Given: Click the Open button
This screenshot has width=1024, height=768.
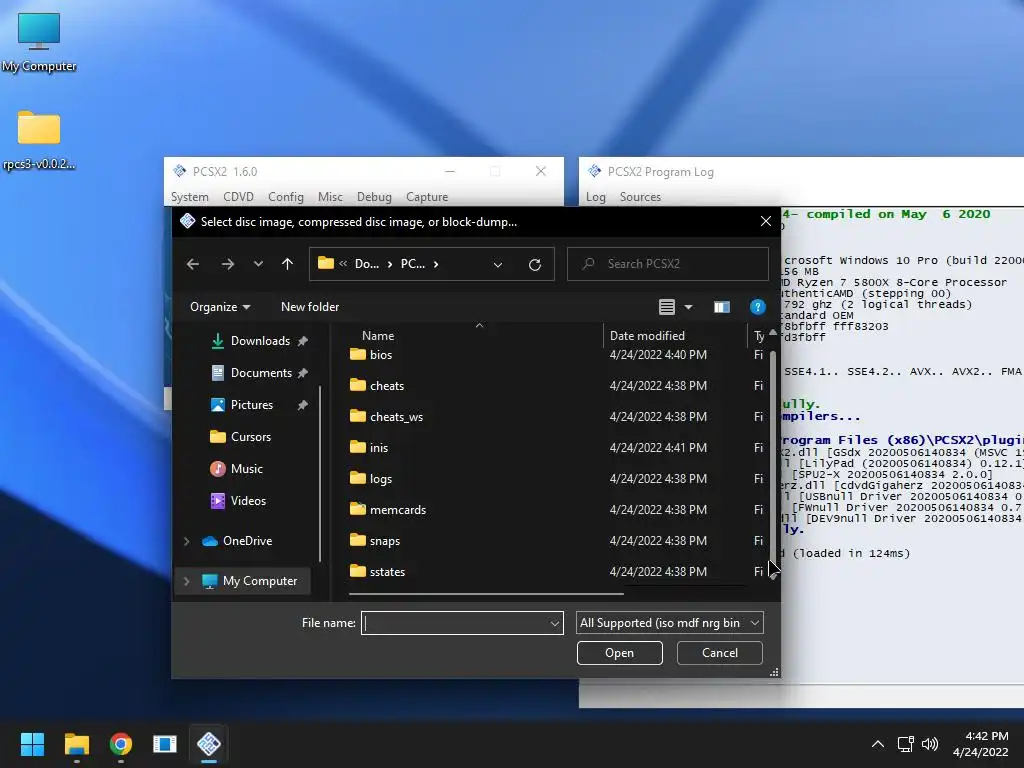Looking at the screenshot, I should (619, 653).
